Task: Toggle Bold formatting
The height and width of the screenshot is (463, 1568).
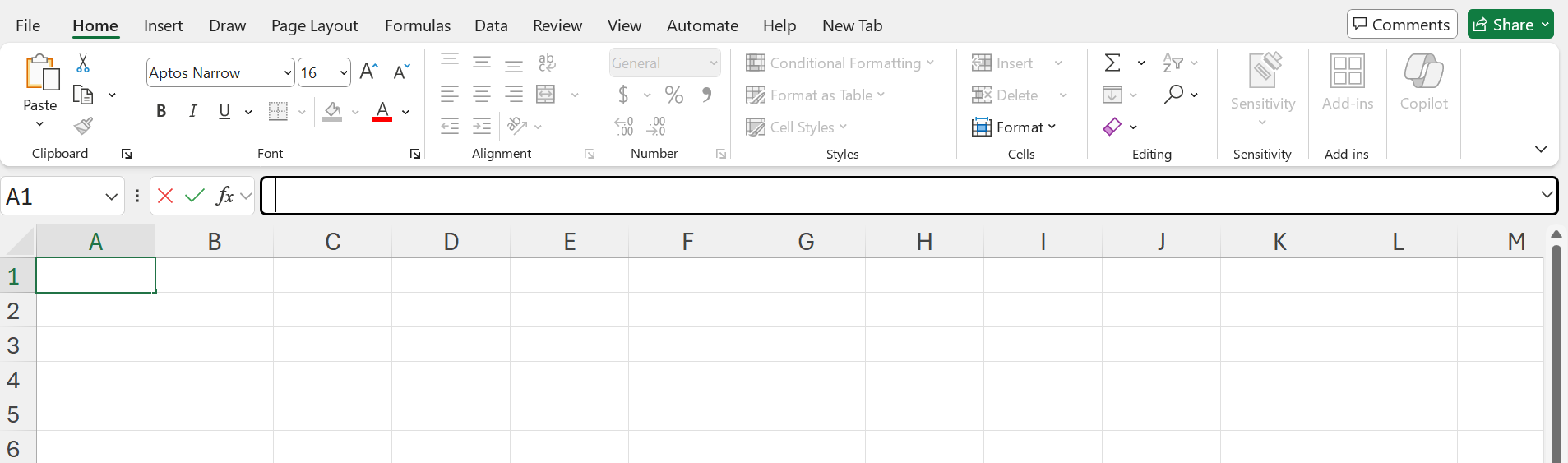Action: click(161, 112)
